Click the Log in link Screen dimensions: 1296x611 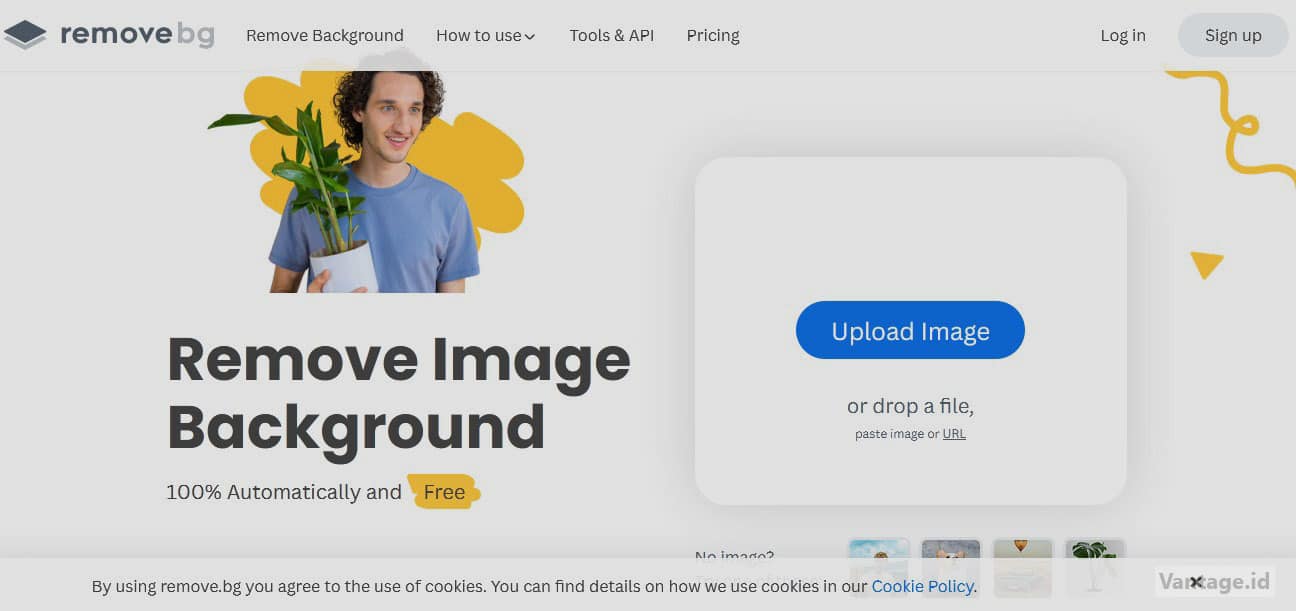pos(1122,35)
